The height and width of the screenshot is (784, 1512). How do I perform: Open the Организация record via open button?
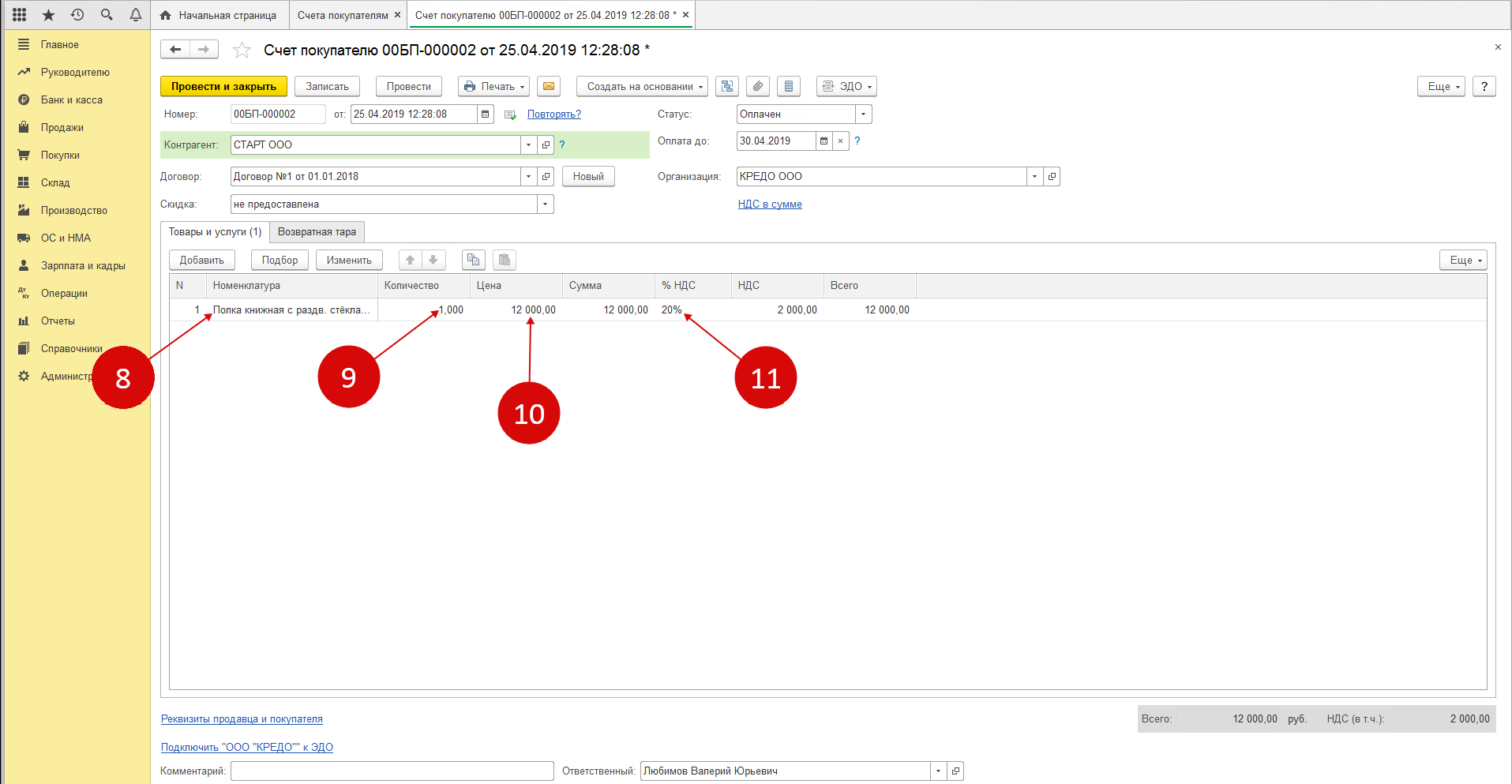click(1052, 177)
